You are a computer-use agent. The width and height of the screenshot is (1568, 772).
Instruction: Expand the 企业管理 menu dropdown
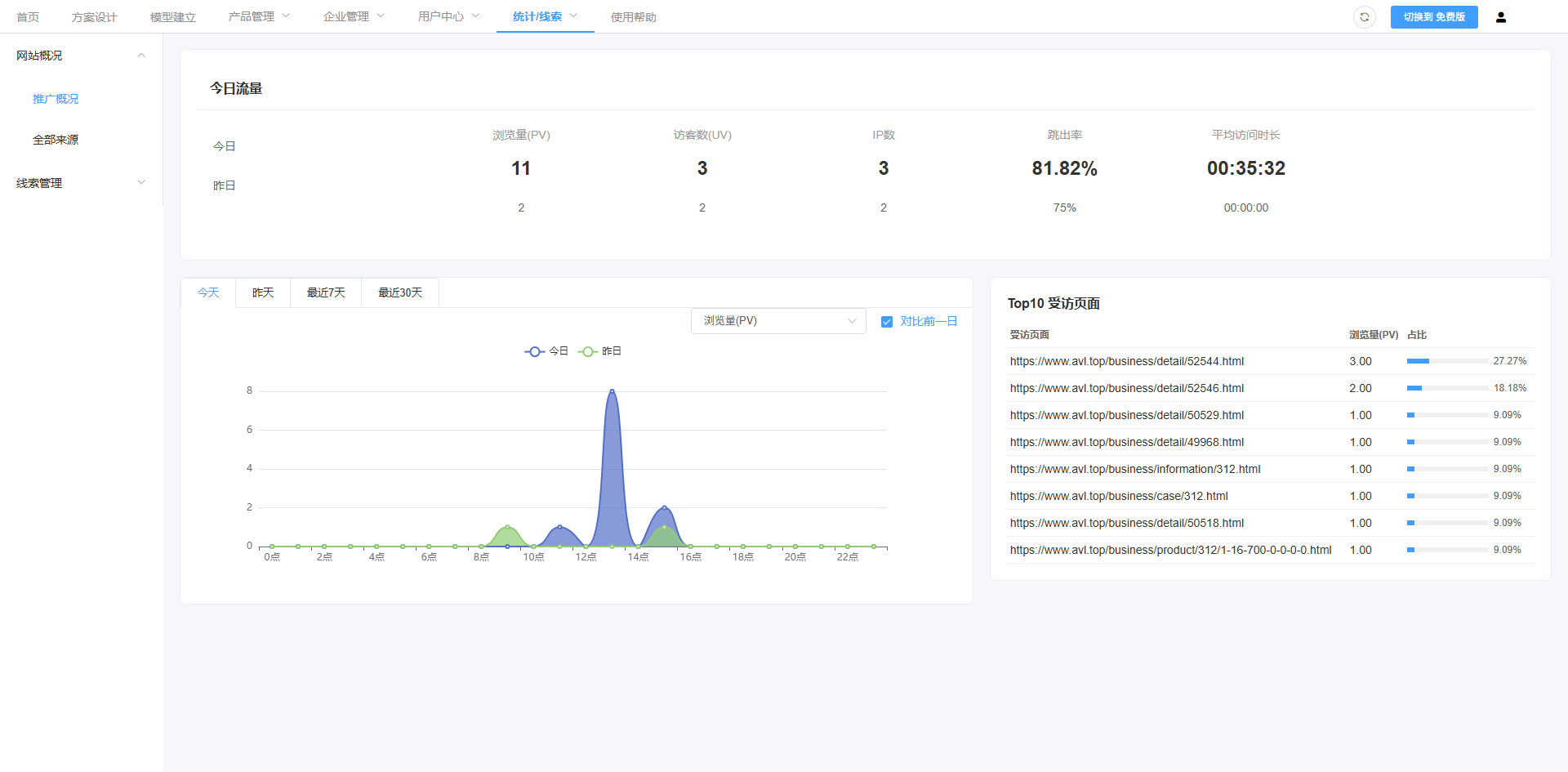pos(354,16)
